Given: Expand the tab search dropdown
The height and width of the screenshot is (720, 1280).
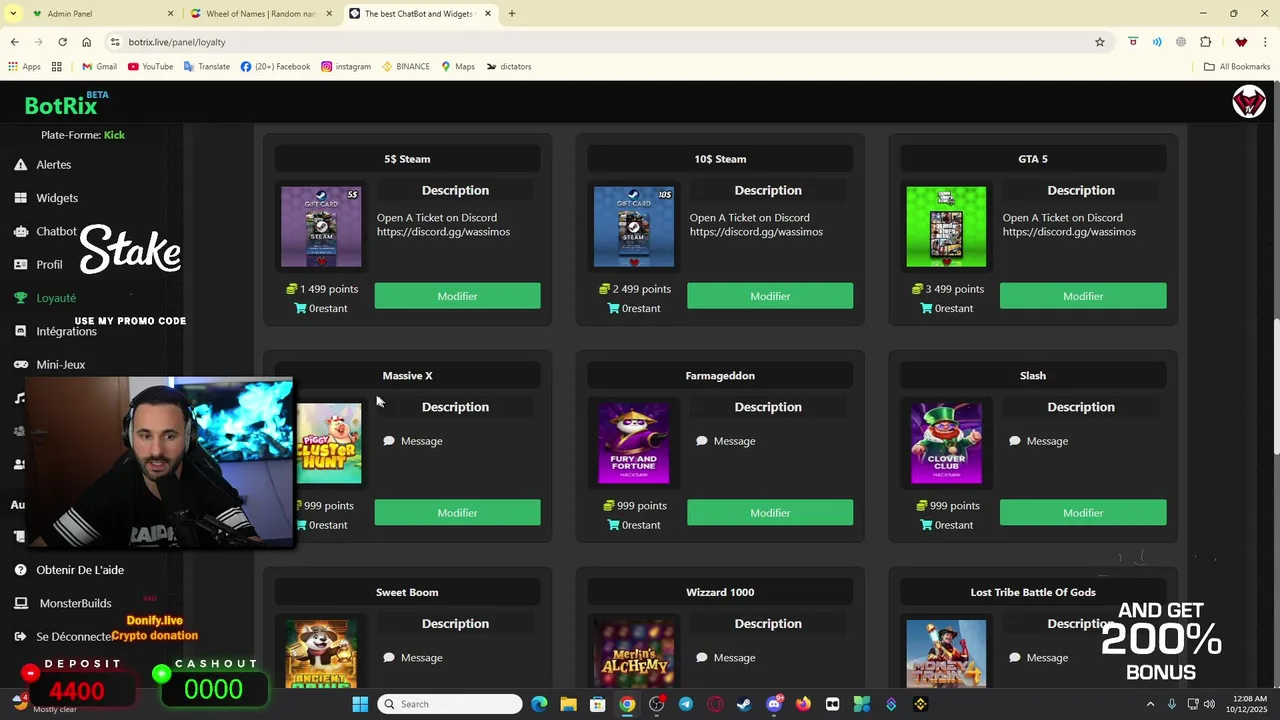Looking at the screenshot, I should [x=13, y=14].
